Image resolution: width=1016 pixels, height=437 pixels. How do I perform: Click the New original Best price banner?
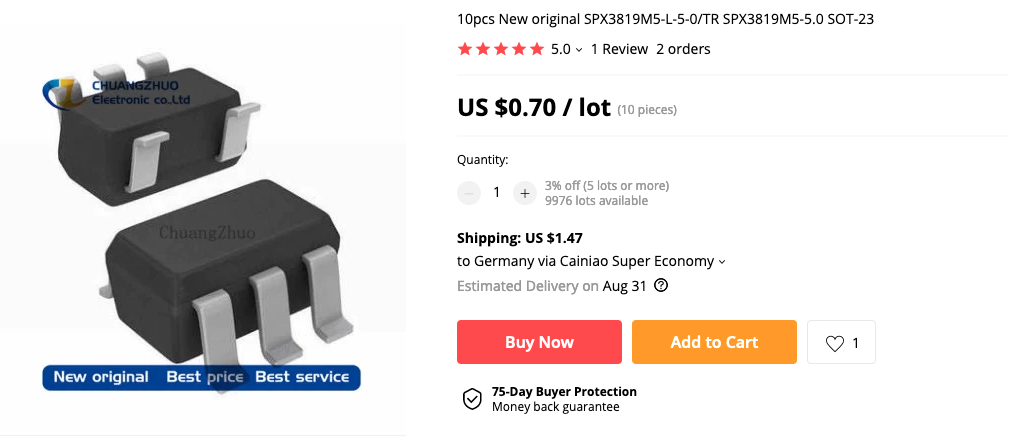point(202,377)
